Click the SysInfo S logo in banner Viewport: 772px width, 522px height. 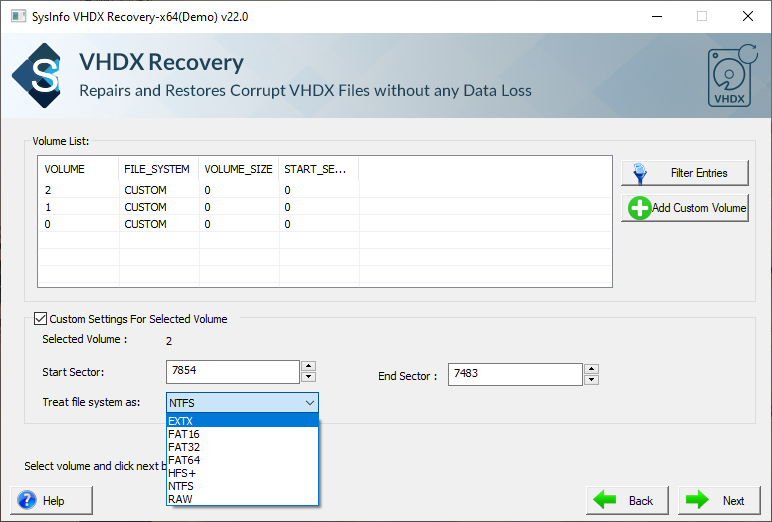pyautogui.click(x=38, y=75)
